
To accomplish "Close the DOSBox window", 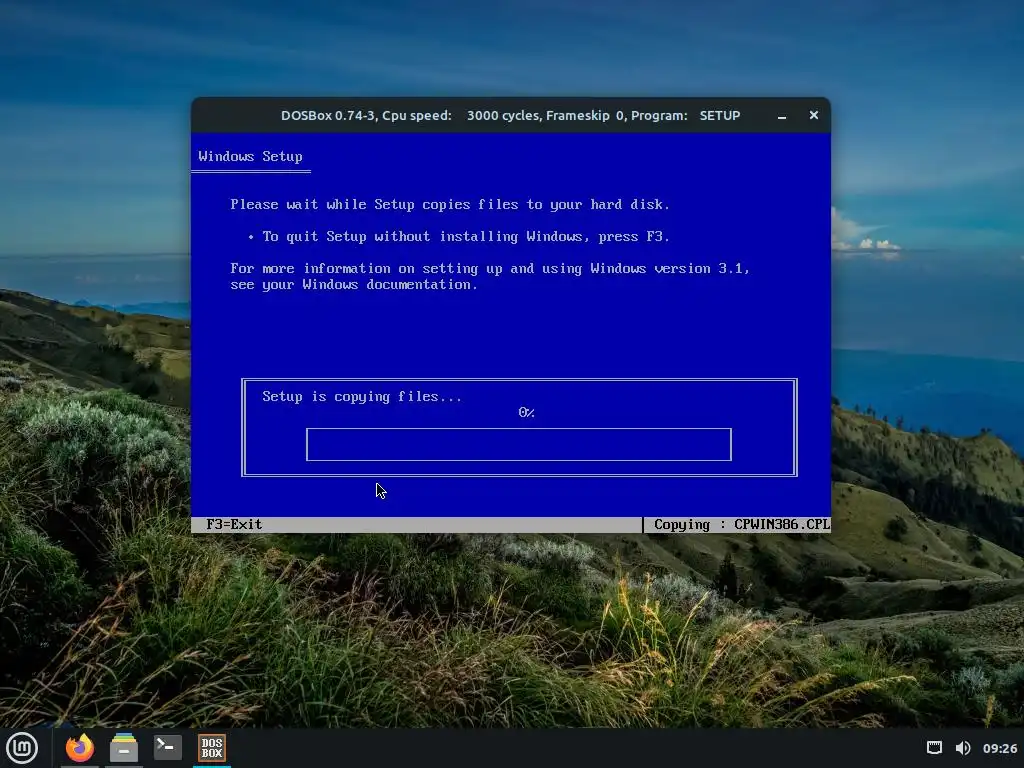I will [x=814, y=115].
